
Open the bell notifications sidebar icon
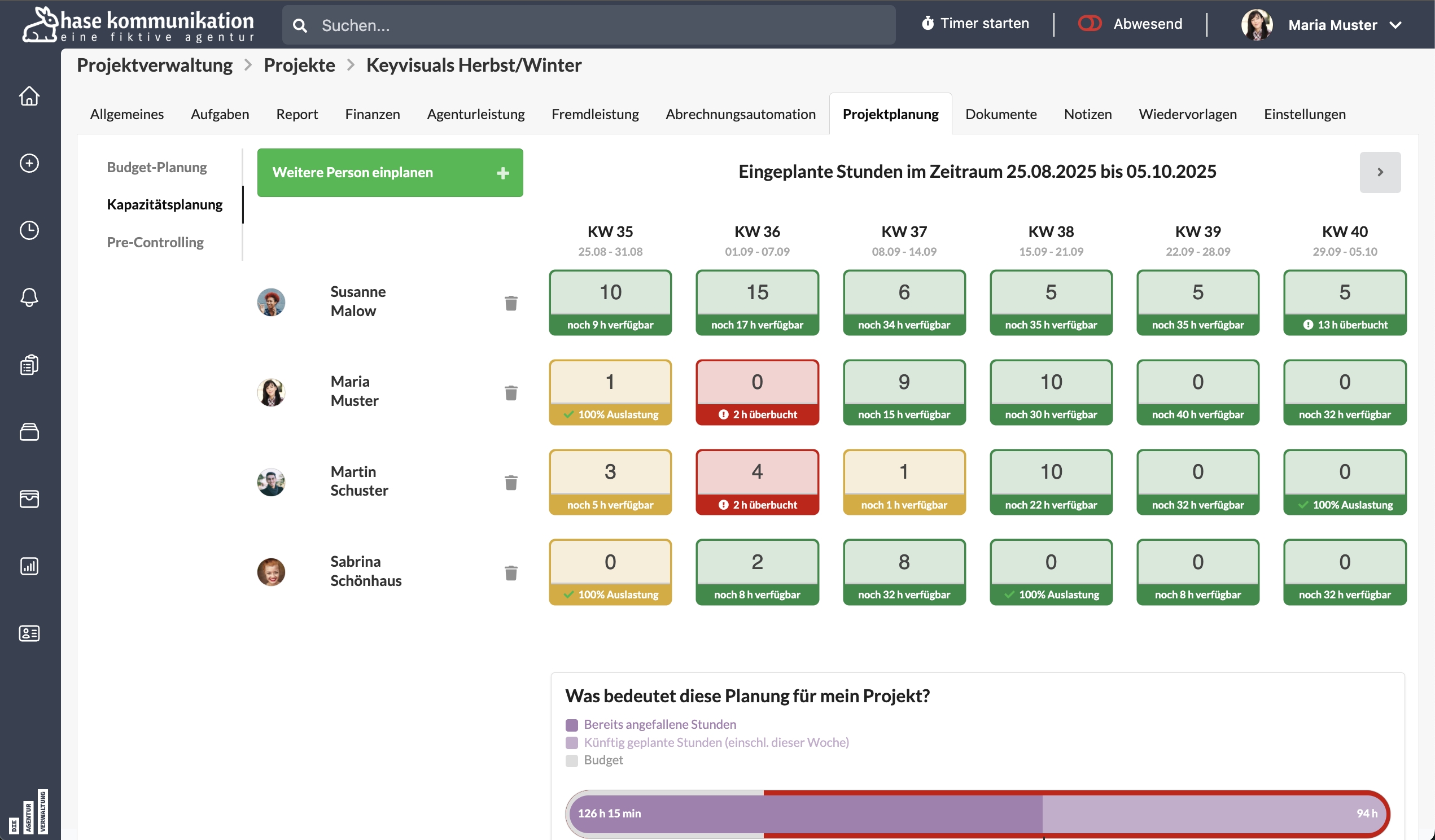(29, 297)
